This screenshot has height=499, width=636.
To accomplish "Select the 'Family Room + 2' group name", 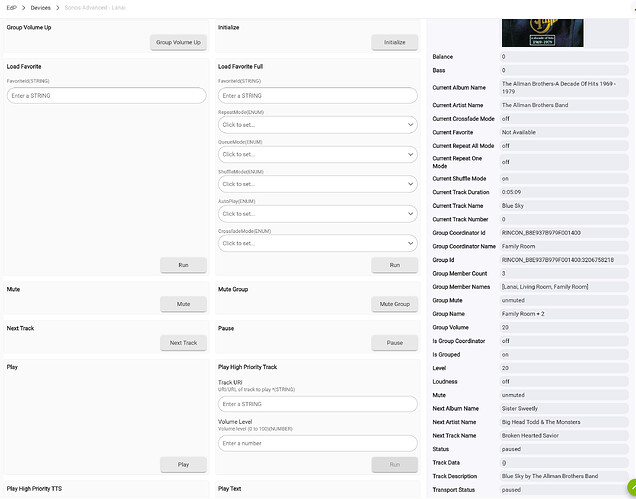I will click(x=564, y=314).
